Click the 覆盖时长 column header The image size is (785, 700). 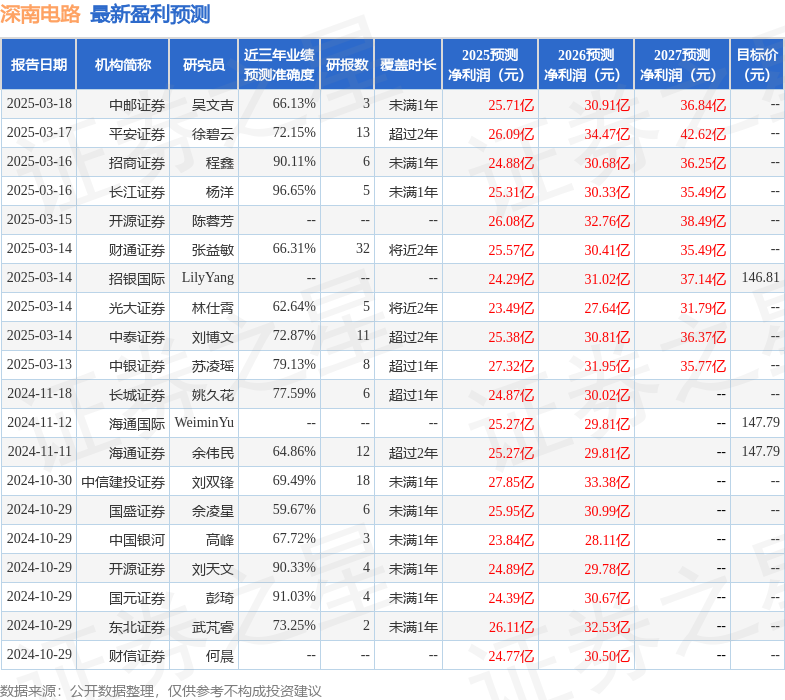point(407,65)
